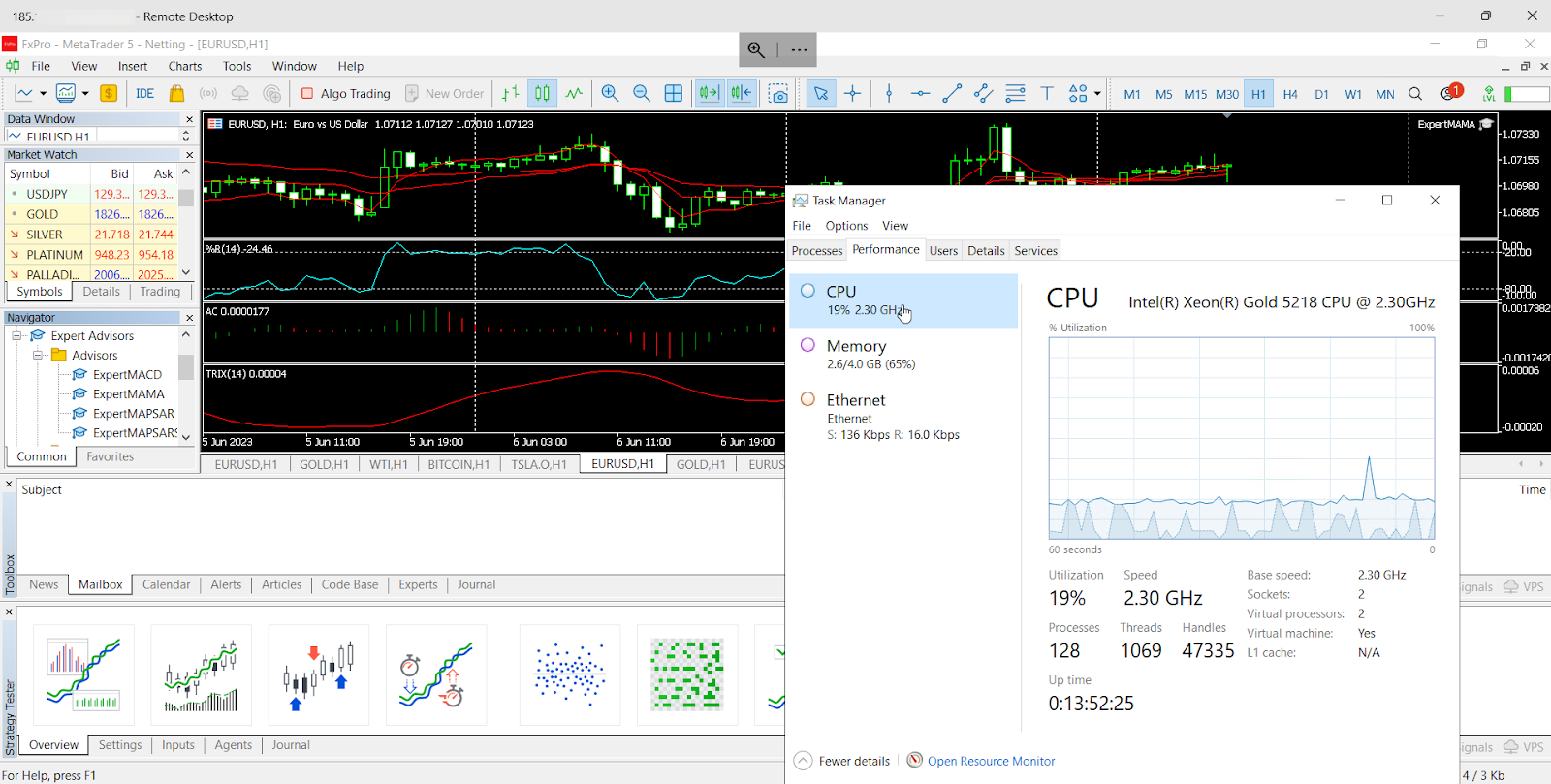
Task: Open the VPS cloud icon in toolbar
Action: 239,94
